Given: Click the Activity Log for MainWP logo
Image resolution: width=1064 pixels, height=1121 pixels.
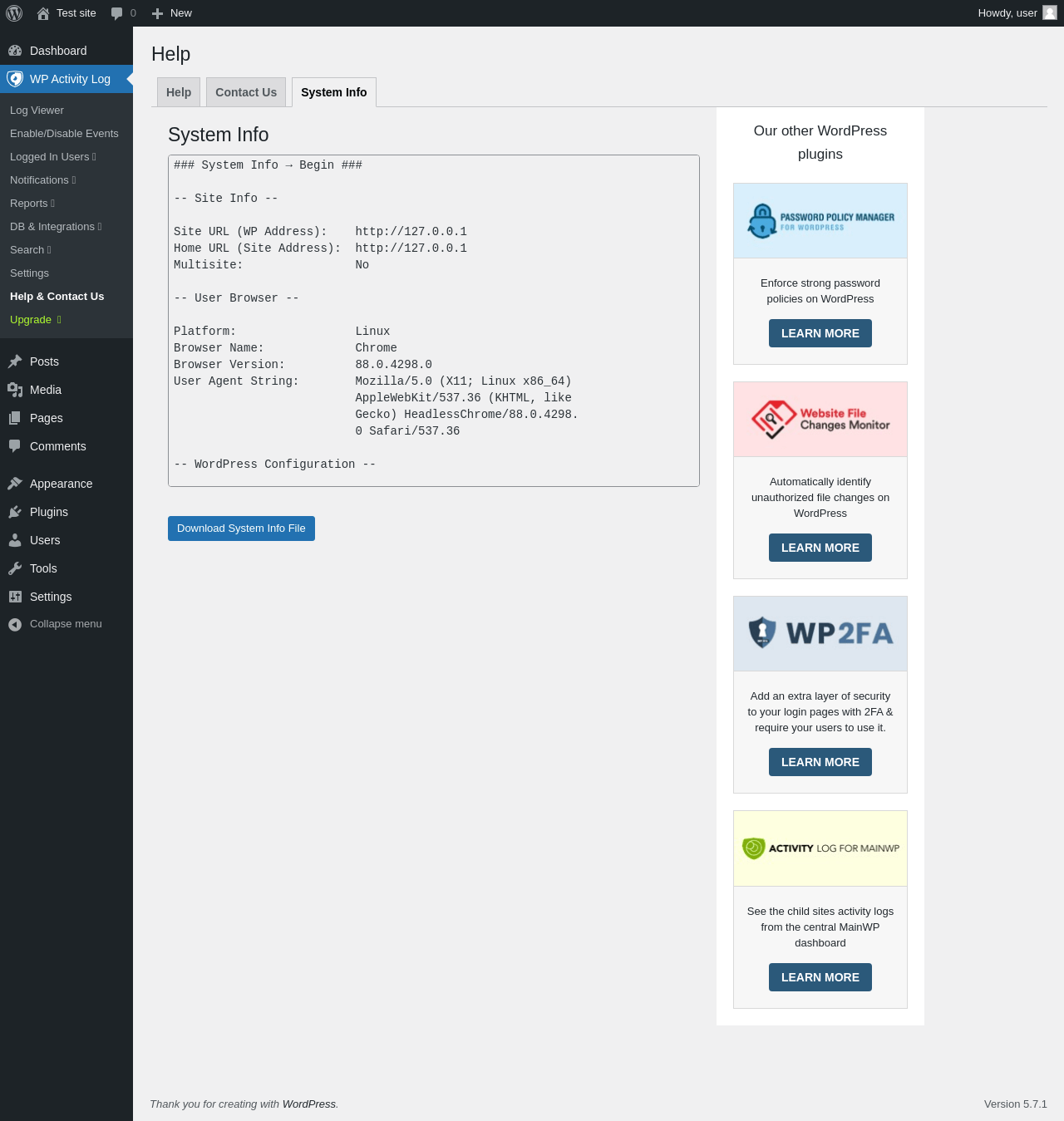Looking at the screenshot, I should point(820,848).
